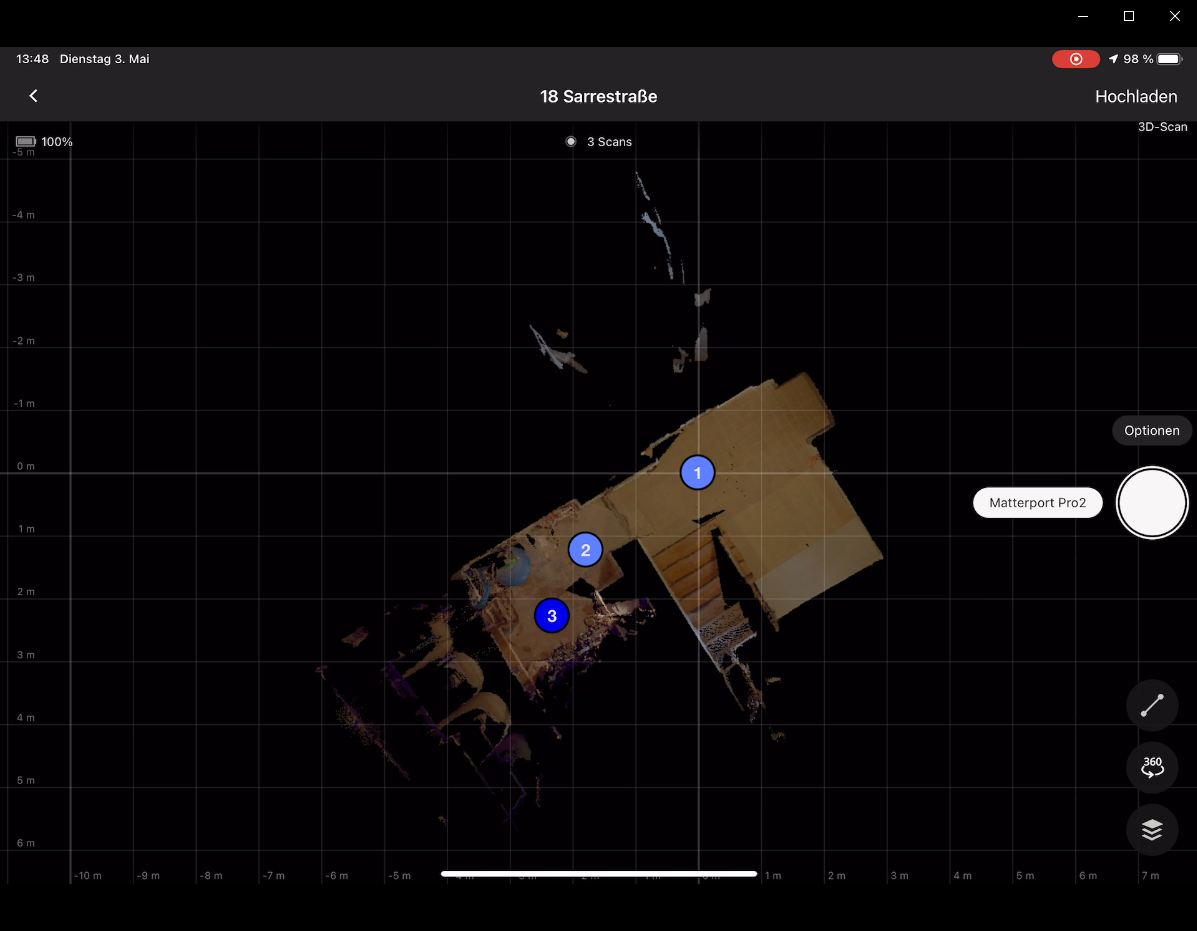Click the 13:48 clock in status bar
The width and height of the screenshot is (1197, 931).
(x=33, y=59)
